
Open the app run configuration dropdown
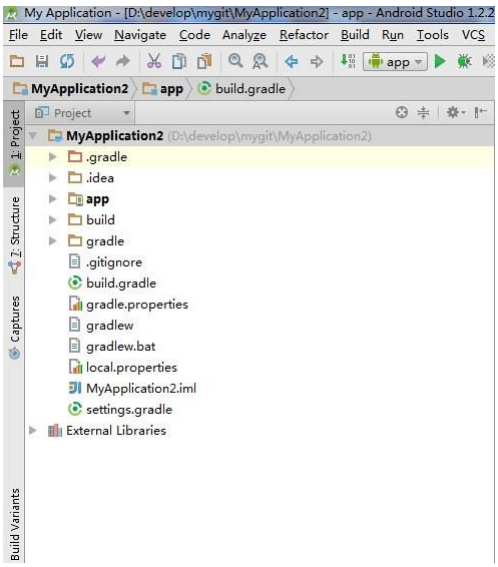click(395, 62)
